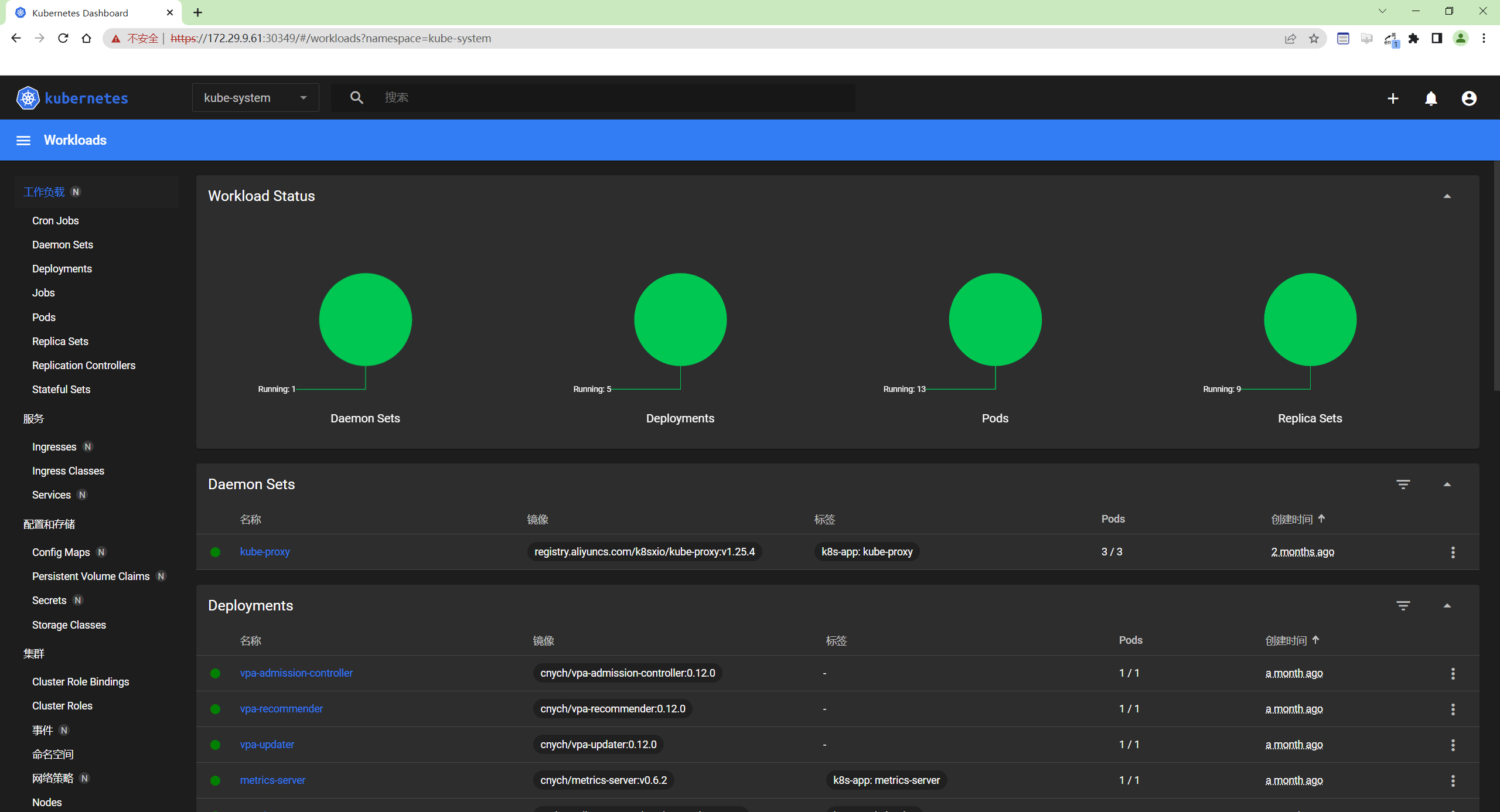Click the Pods green status circle

pos(995,319)
